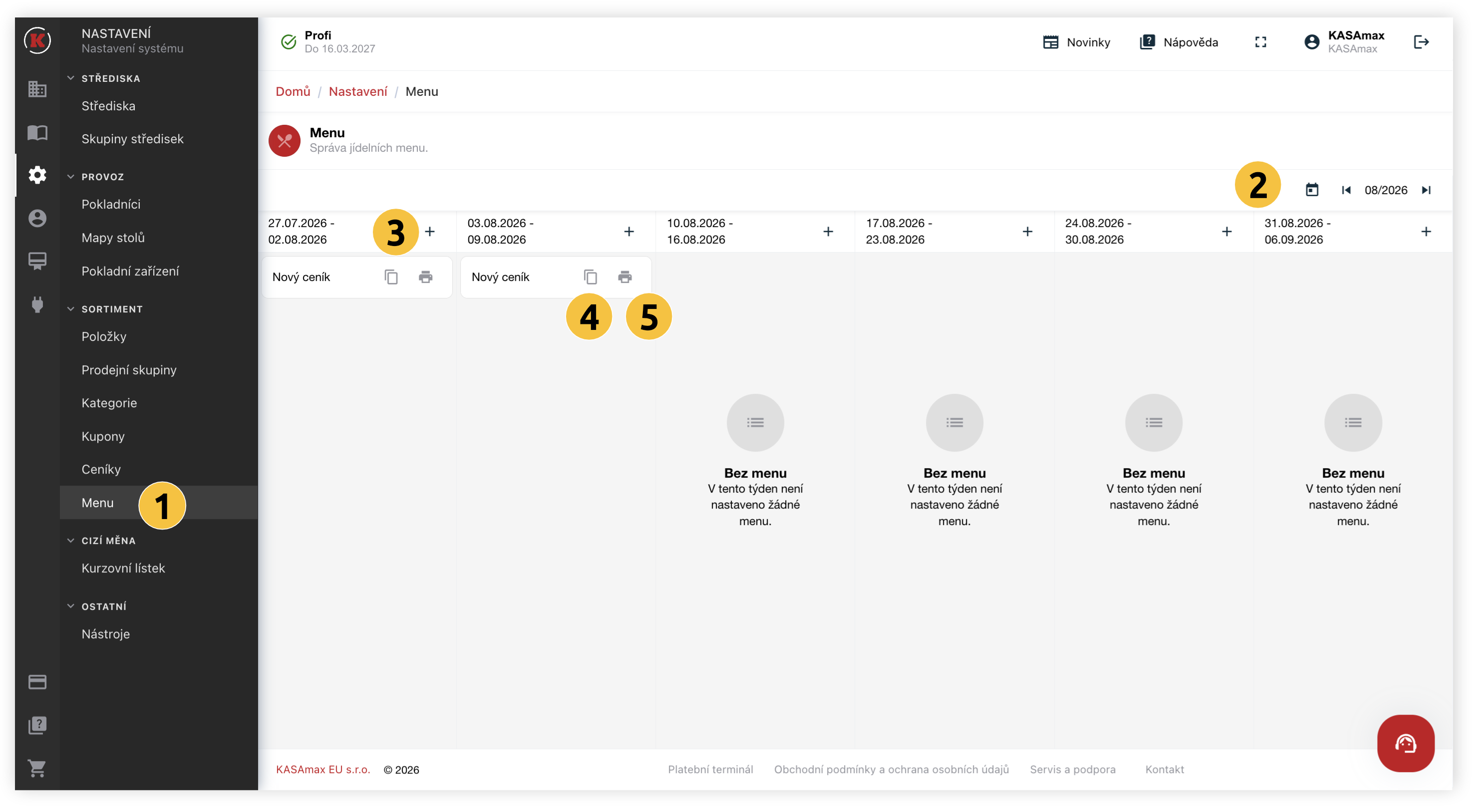1474x812 pixels.
Task: Print Nový ceník in the 27.07.2026 week
Action: pyautogui.click(x=426, y=277)
